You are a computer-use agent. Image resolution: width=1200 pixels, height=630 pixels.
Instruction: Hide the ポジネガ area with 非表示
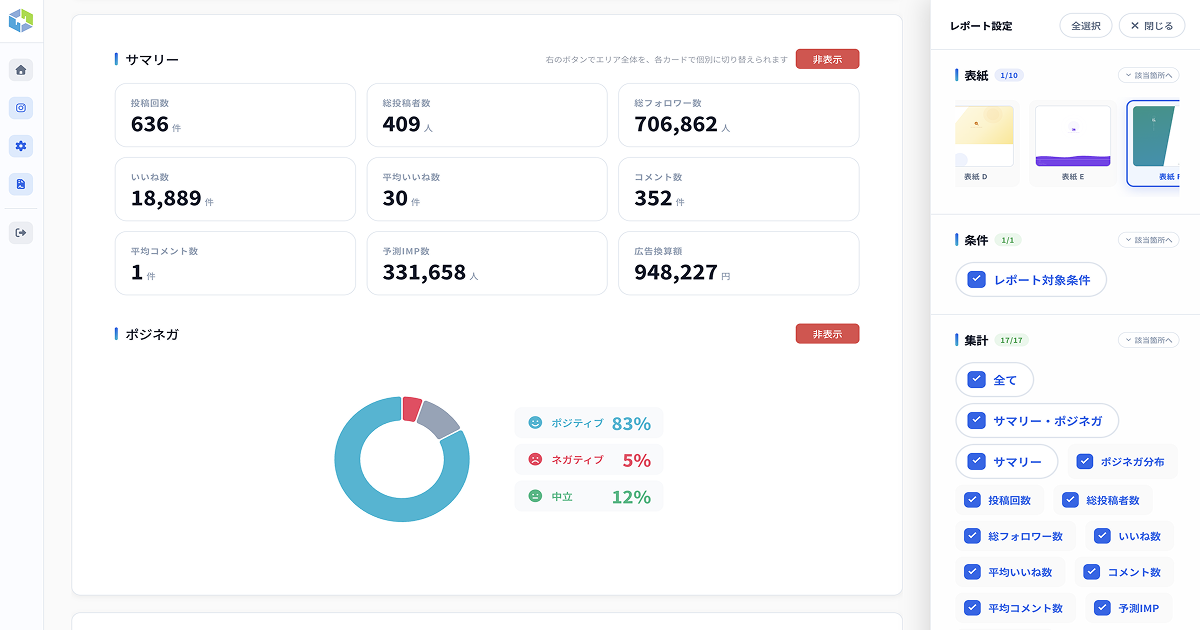pyautogui.click(x=827, y=334)
